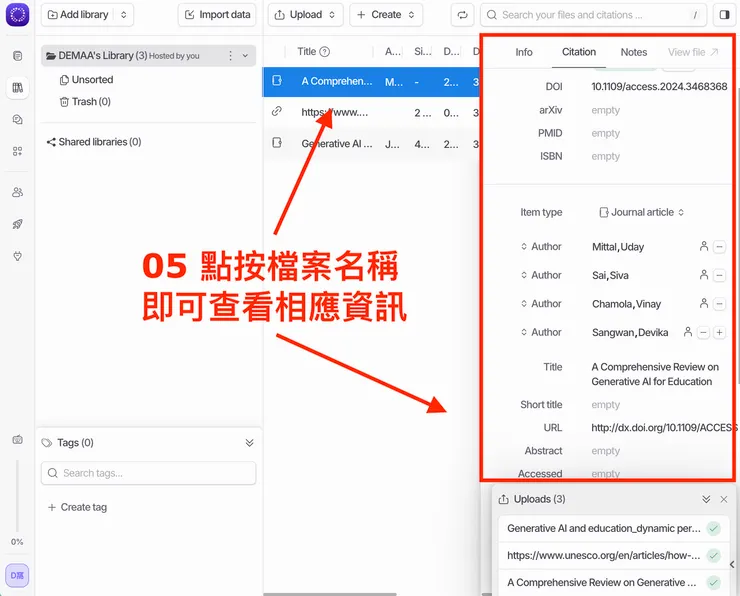
Task: Change role of Chamola, Vinay Author field
Action: click(541, 303)
